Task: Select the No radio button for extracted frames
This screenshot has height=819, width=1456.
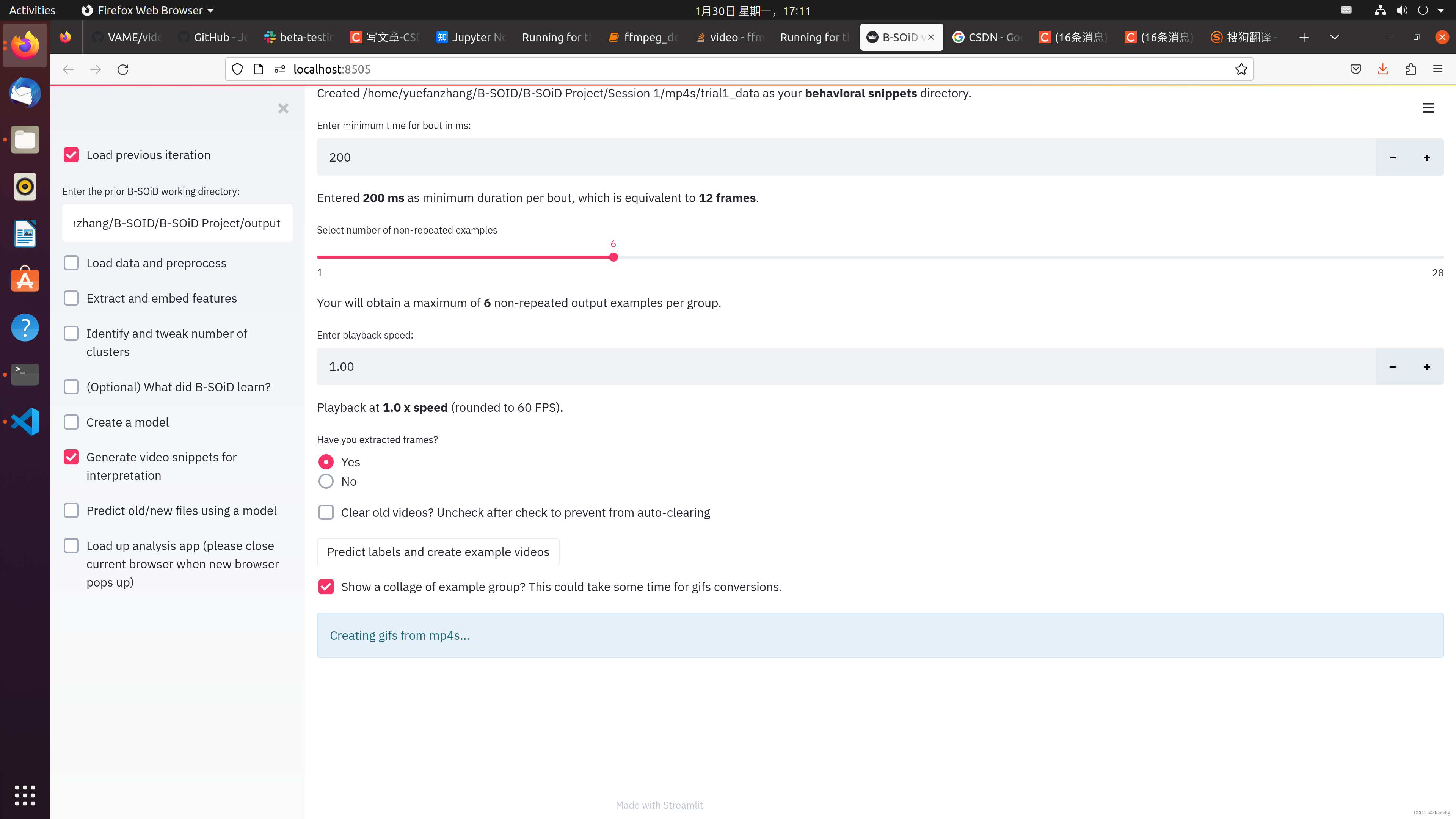Action: click(x=326, y=481)
